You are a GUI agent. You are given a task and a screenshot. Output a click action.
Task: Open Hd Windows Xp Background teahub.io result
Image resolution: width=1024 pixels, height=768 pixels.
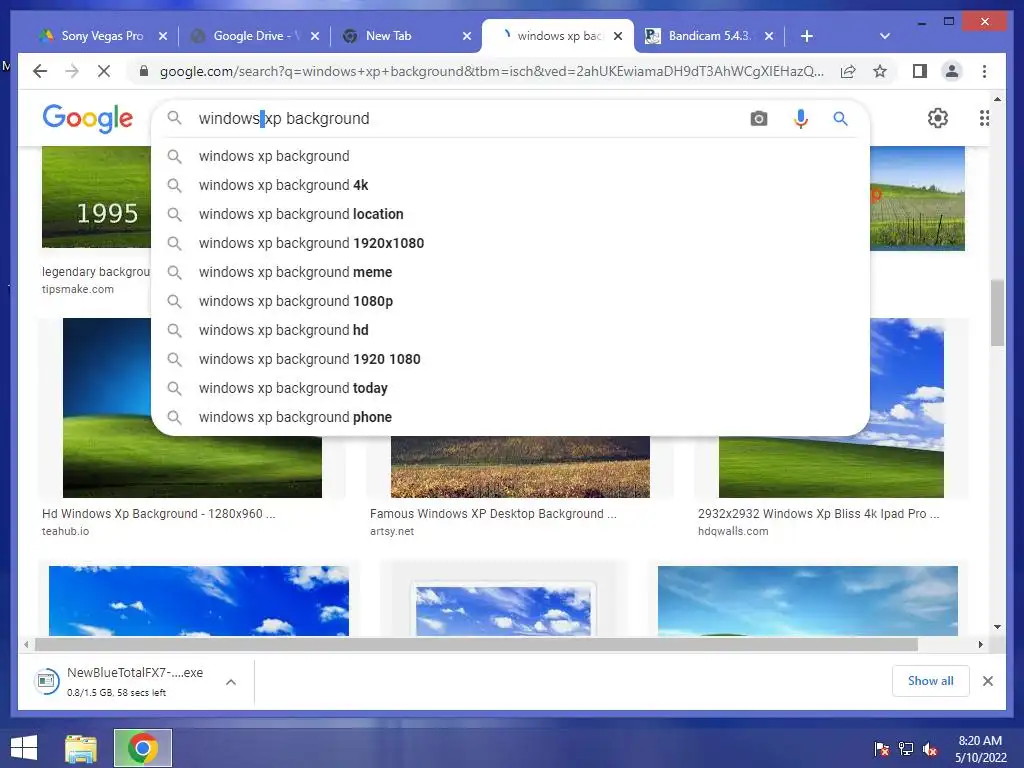[159, 514]
